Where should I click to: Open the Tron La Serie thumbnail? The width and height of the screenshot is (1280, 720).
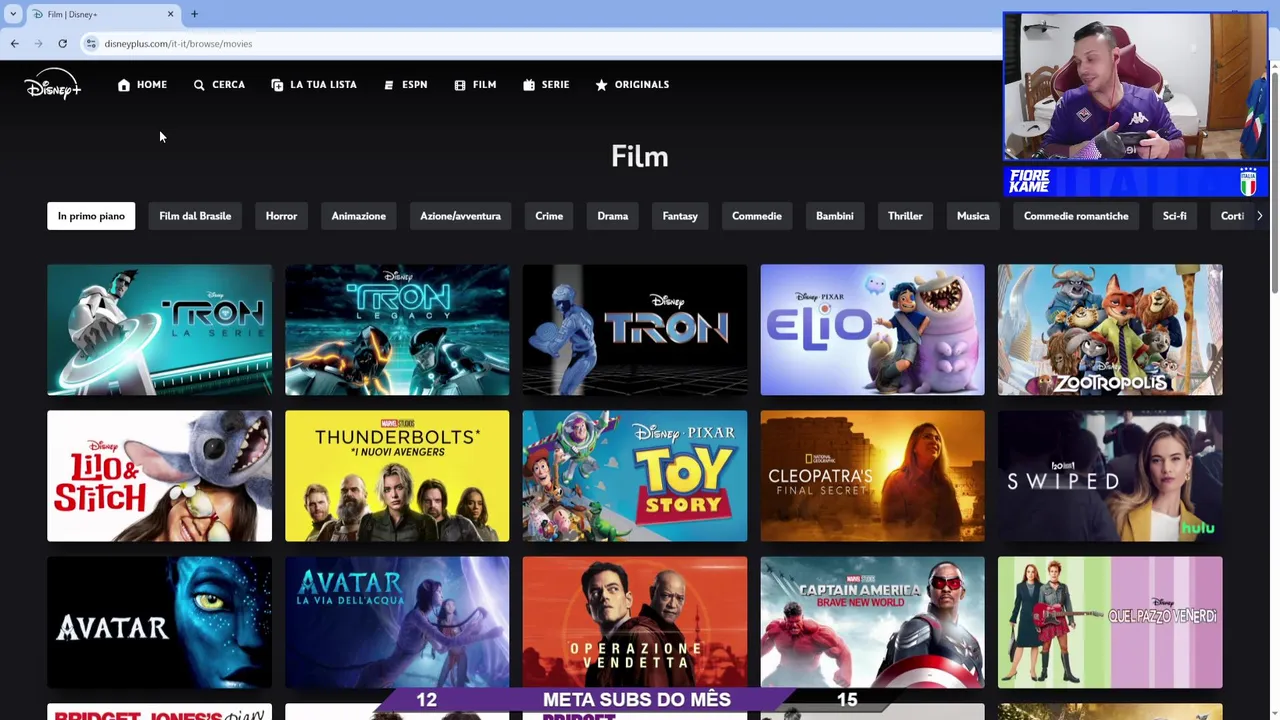[159, 330]
